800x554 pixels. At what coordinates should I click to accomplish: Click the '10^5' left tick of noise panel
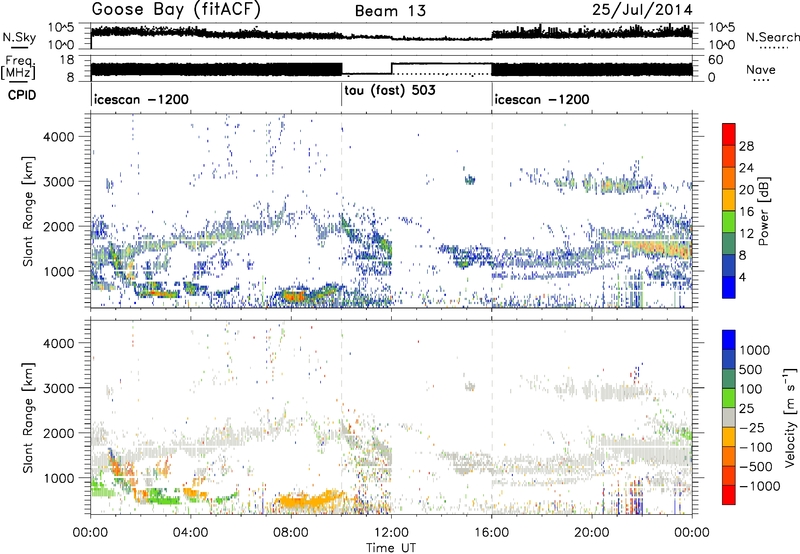[62, 27]
